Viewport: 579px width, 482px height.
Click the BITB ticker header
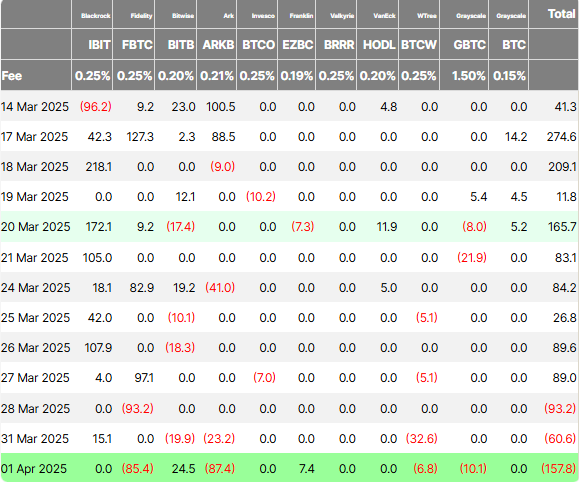(x=181, y=45)
